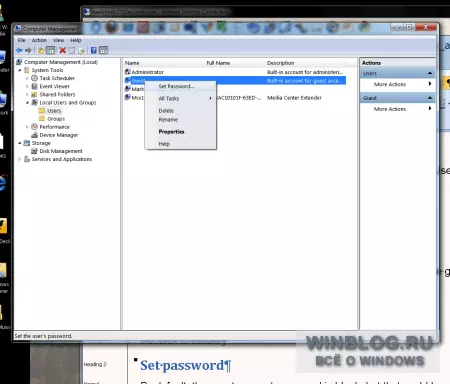
Task: Click the Performance icon in tree
Action: click(34, 127)
